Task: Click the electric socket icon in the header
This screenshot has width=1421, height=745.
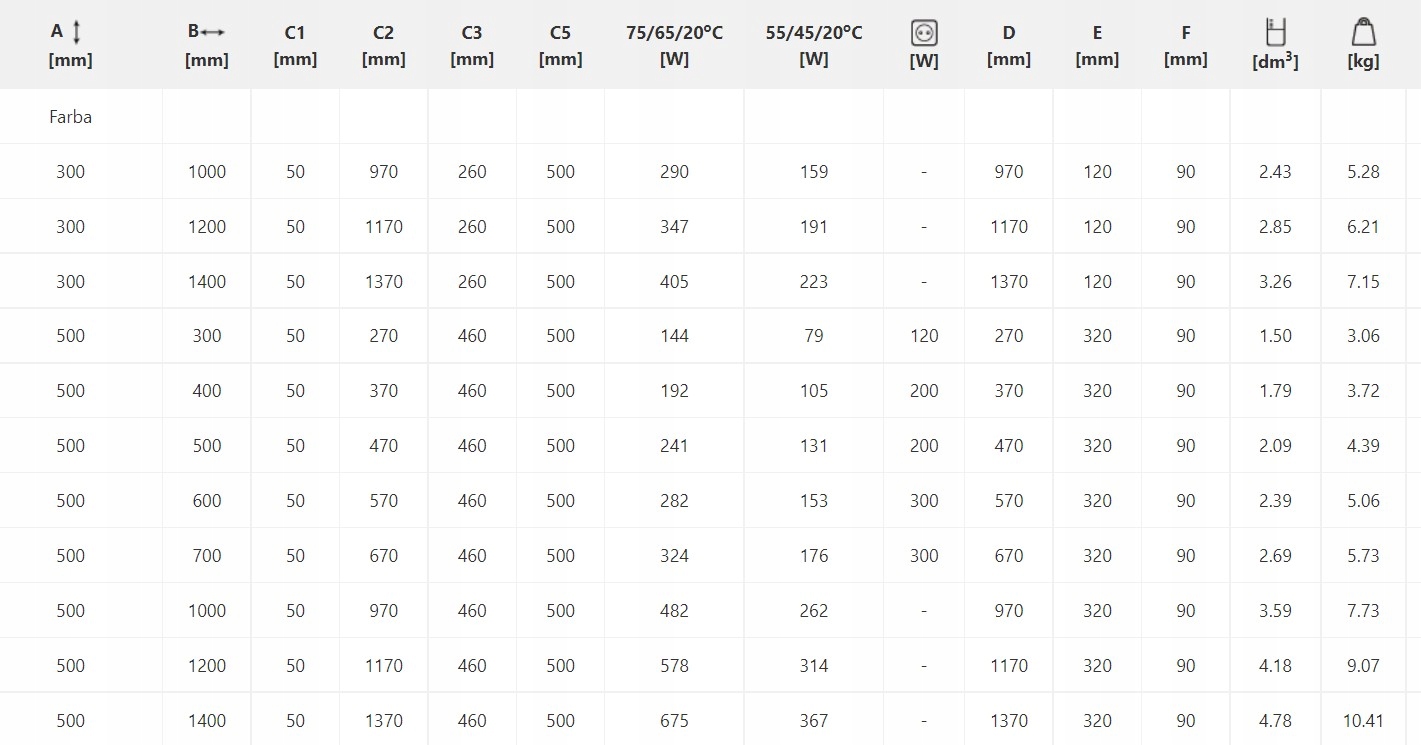Action: click(x=924, y=33)
